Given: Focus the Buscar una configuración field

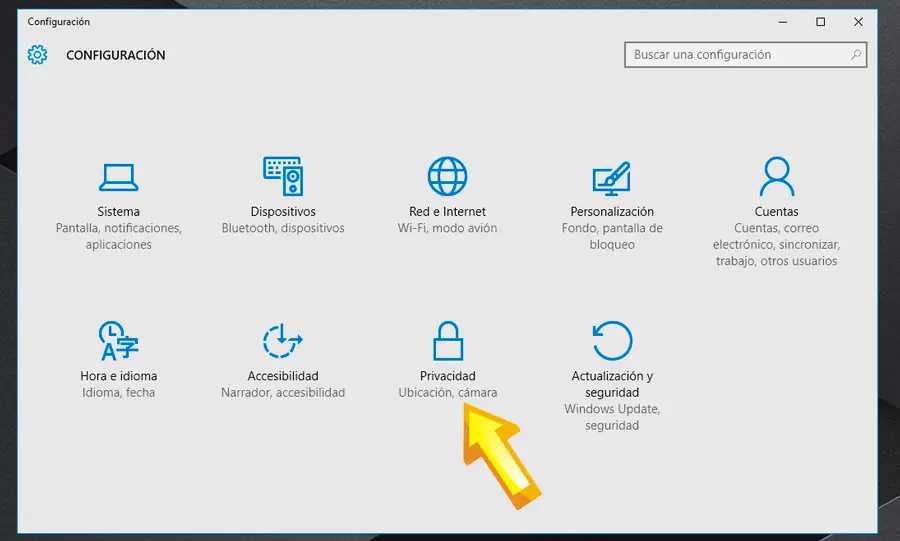Looking at the screenshot, I should click(745, 55).
